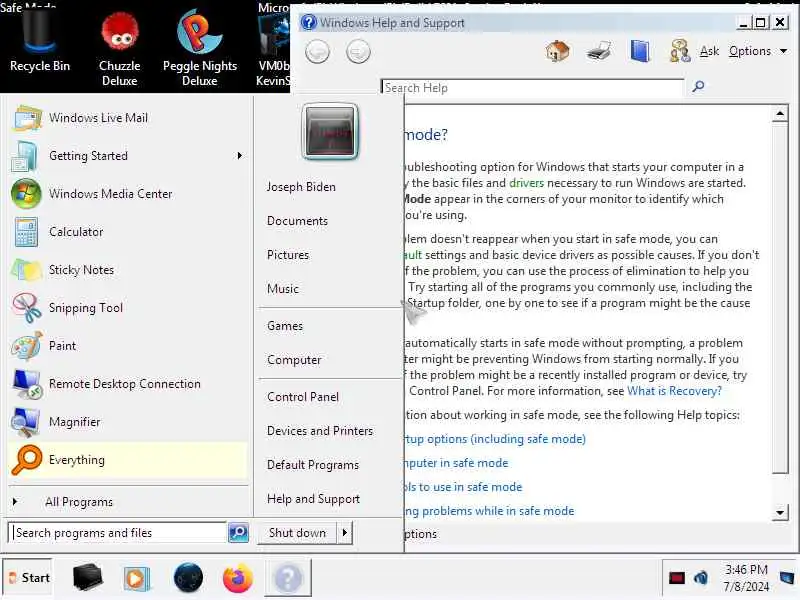Click the Shut down button
The width and height of the screenshot is (800, 600).
tap(297, 533)
